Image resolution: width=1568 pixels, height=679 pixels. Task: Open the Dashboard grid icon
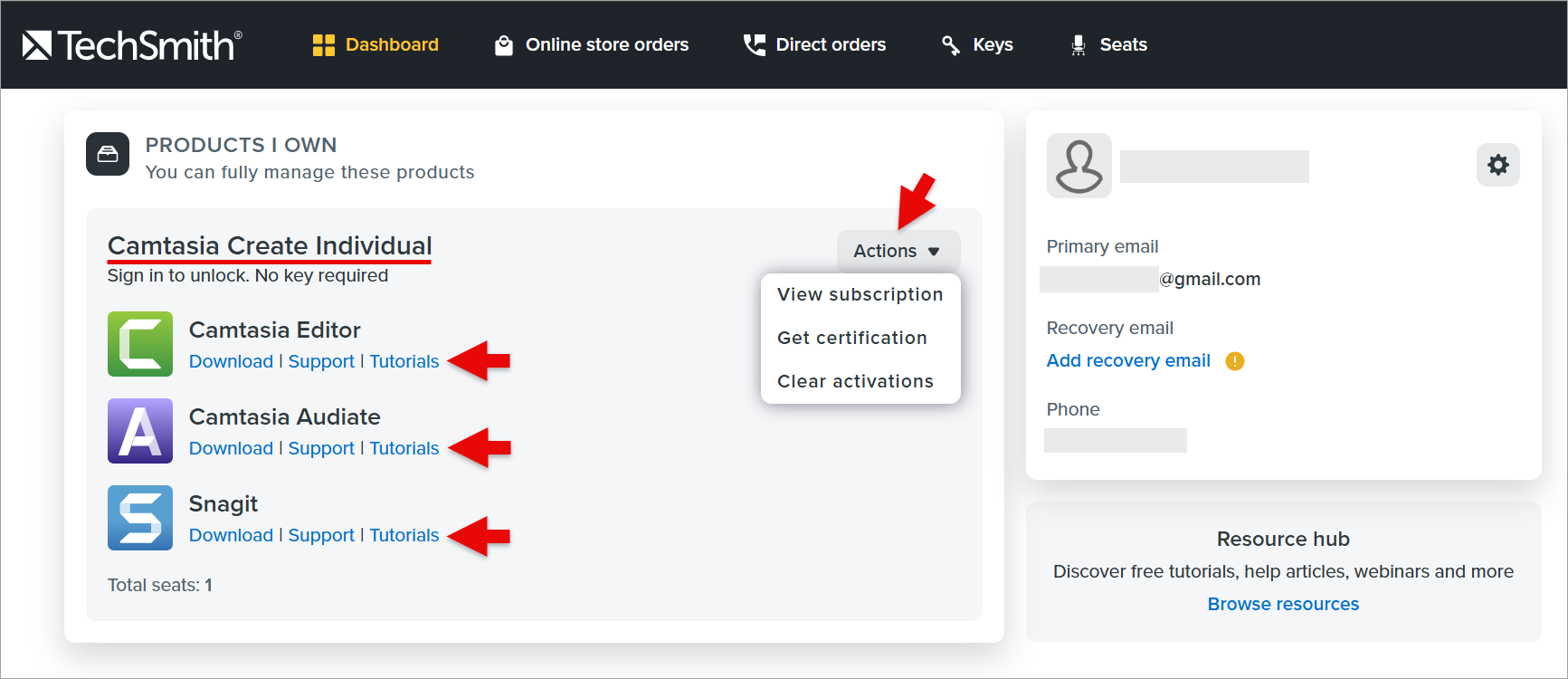323,44
